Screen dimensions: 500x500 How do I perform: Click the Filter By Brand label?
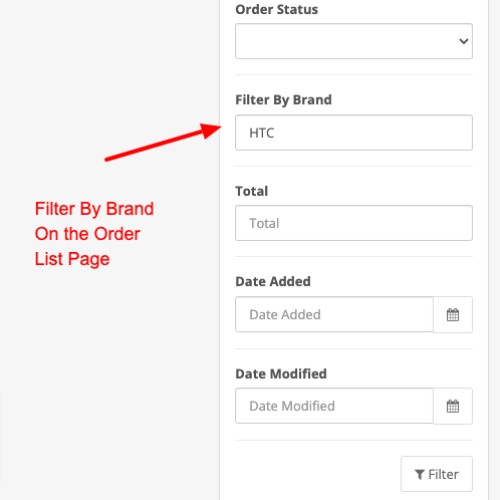point(284,100)
